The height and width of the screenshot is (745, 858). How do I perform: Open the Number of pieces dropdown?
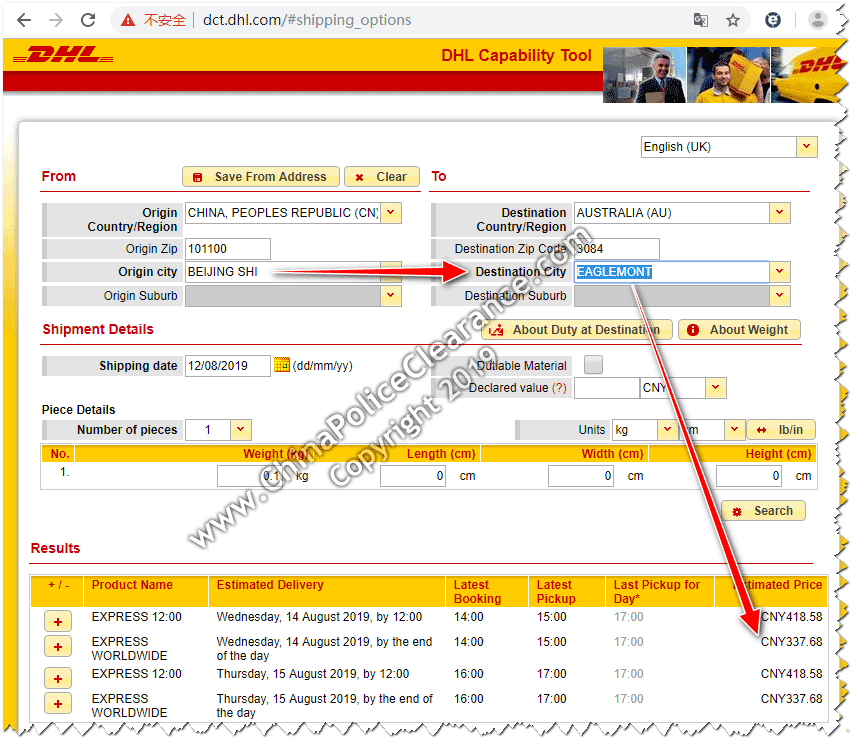point(241,430)
